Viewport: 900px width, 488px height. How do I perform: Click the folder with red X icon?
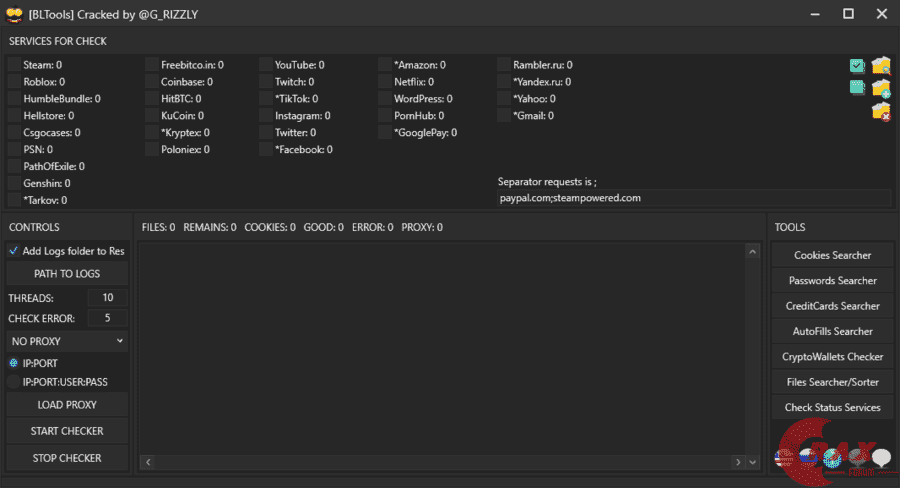[881, 111]
